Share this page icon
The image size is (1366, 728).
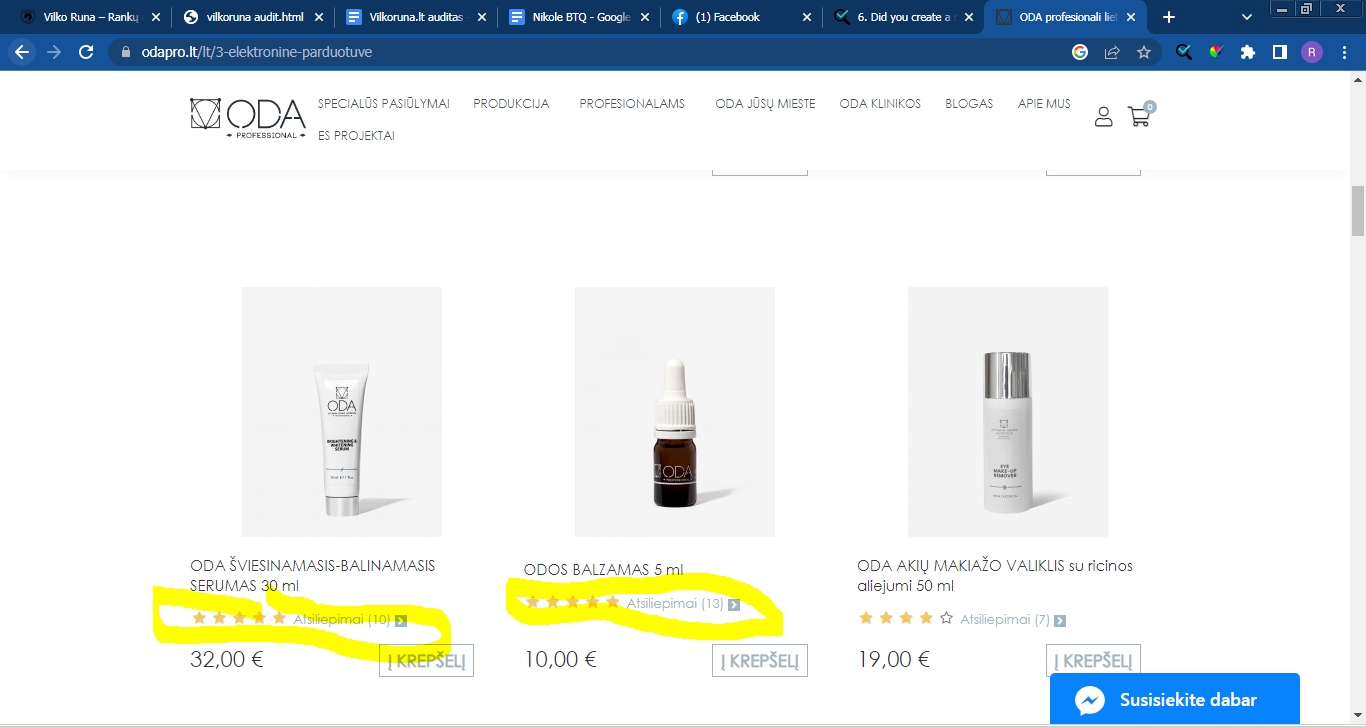click(x=1112, y=52)
